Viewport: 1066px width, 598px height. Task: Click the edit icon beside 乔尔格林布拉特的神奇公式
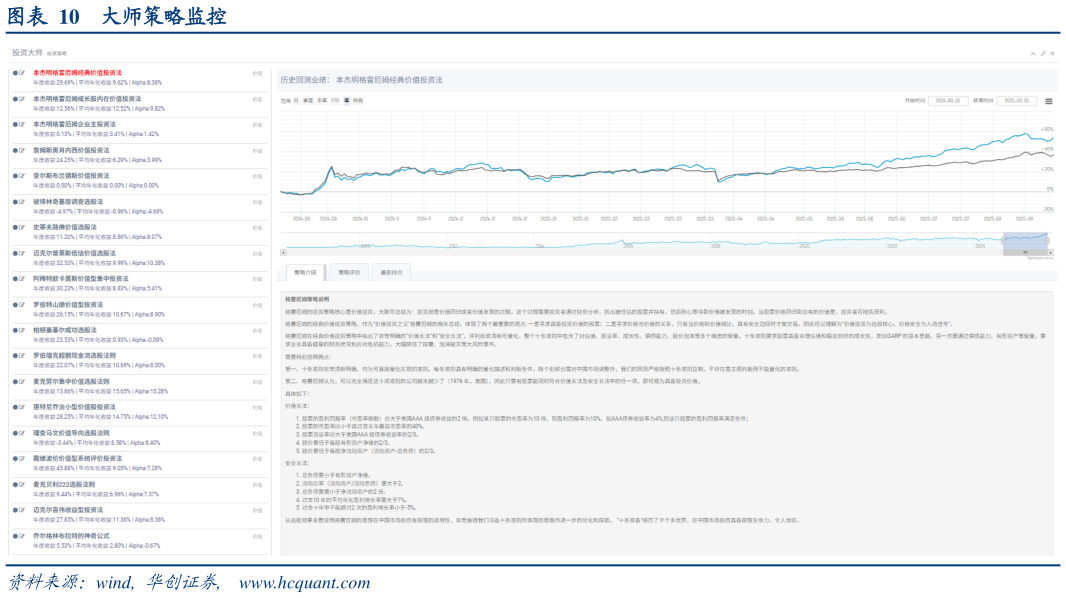(x=22, y=536)
